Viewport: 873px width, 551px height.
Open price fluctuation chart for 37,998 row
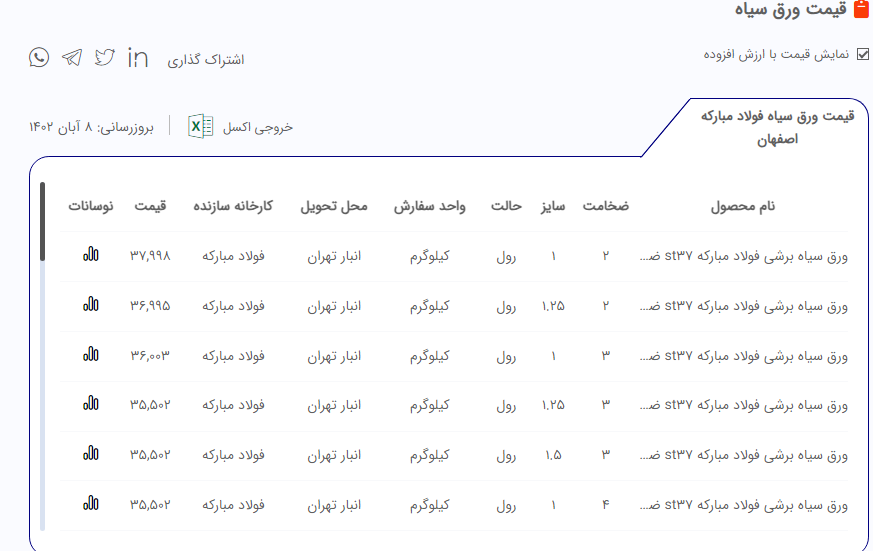click(x=91, y=255)
